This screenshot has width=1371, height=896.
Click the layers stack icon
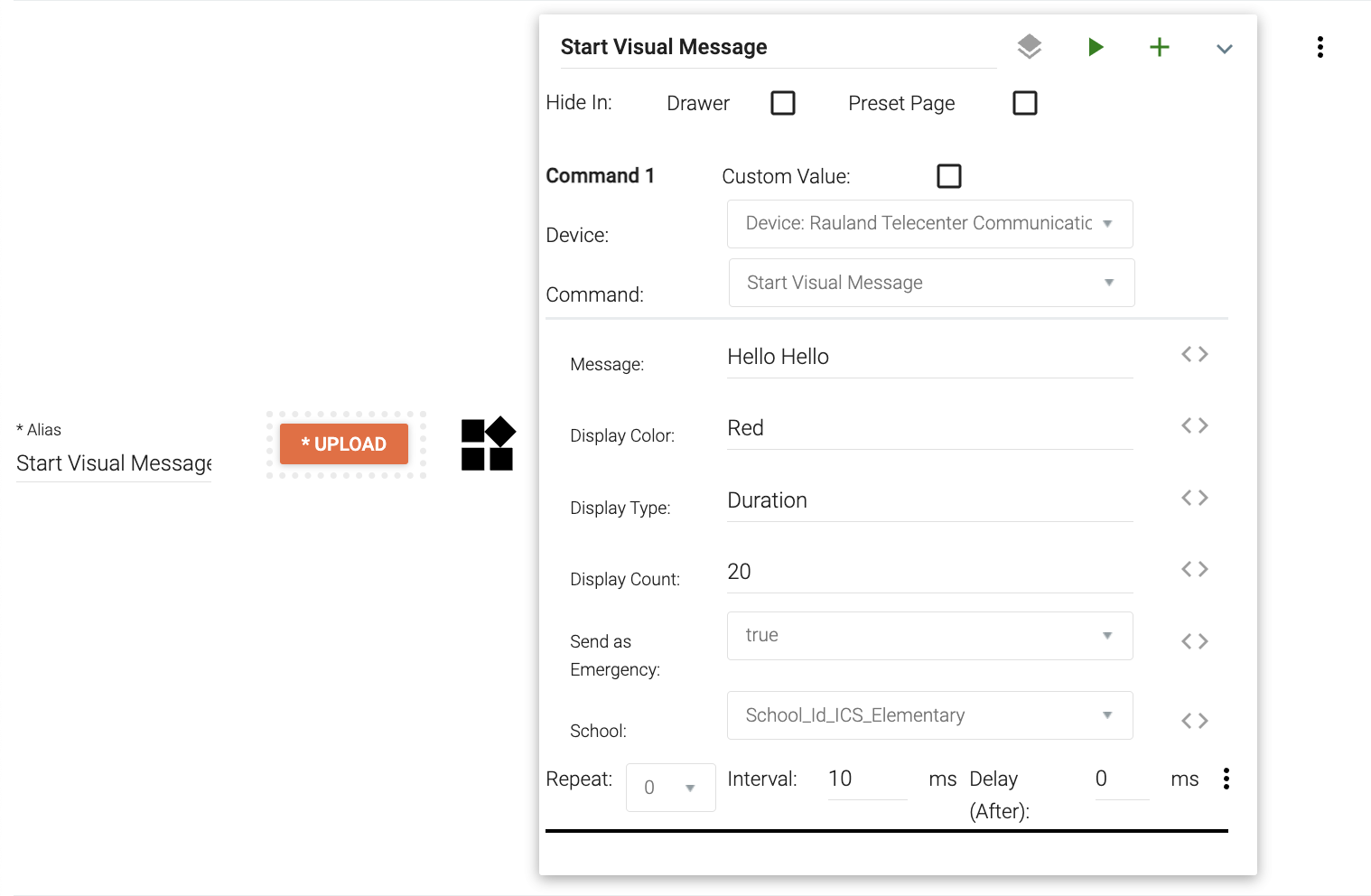coord(1029,47)
